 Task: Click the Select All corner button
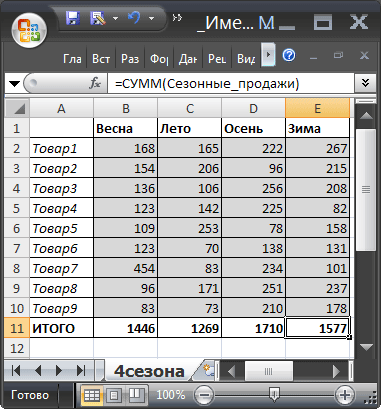click(x=17, y=108)
